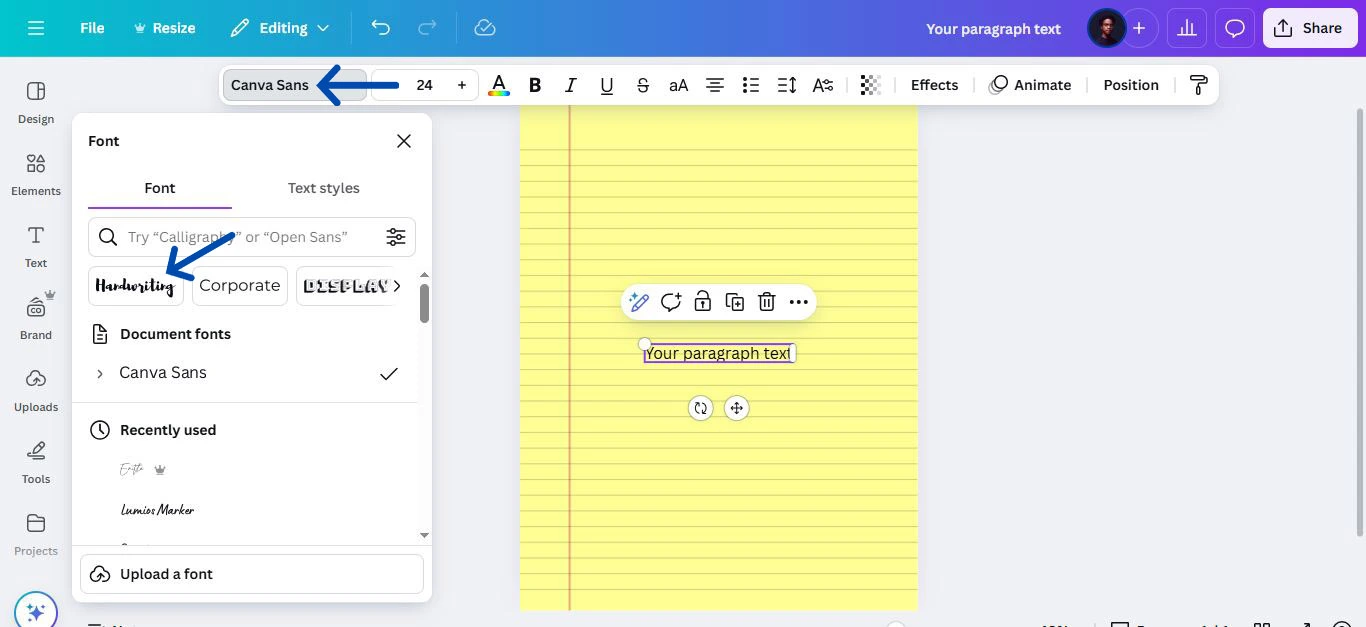Open the Uploads sidebar panel
The width and height of the screenshot is (1366, 627).
[x=36, y=390]
